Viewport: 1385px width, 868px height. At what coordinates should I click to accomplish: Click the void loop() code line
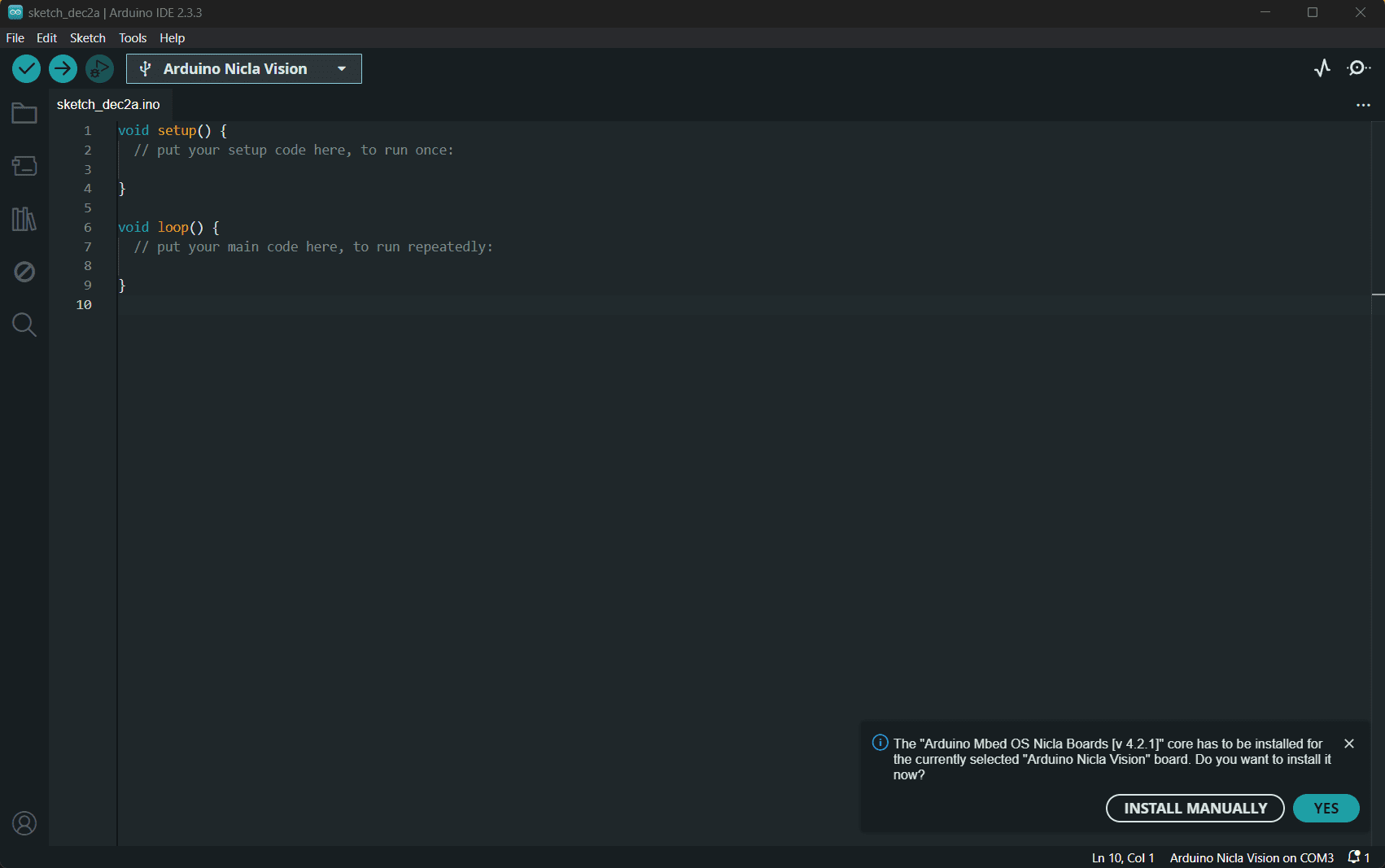(169, 228)
